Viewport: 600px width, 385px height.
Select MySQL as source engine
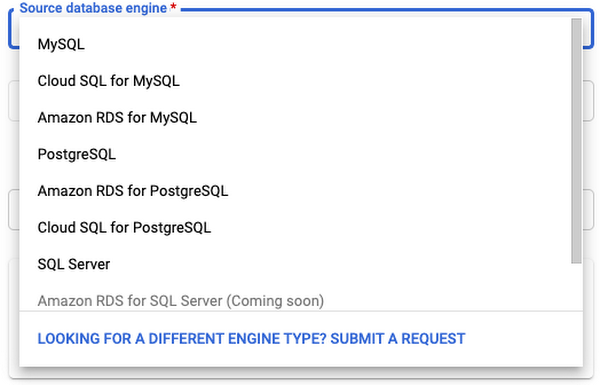click(x=295, y=44)
